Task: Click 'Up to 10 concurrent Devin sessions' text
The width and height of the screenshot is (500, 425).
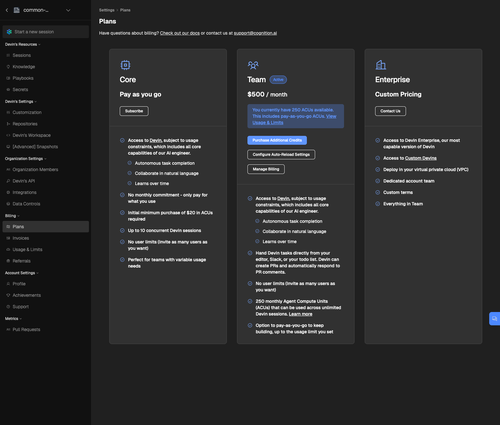Action: point(164,231)
